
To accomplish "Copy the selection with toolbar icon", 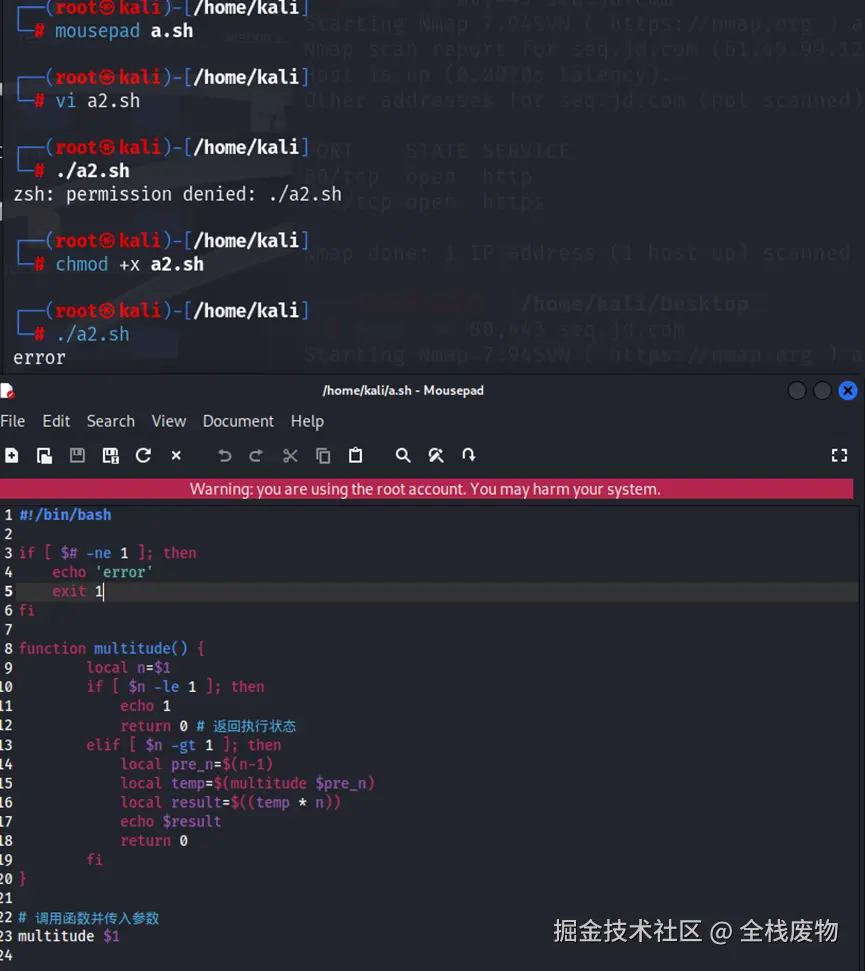I will click(323, 456).
